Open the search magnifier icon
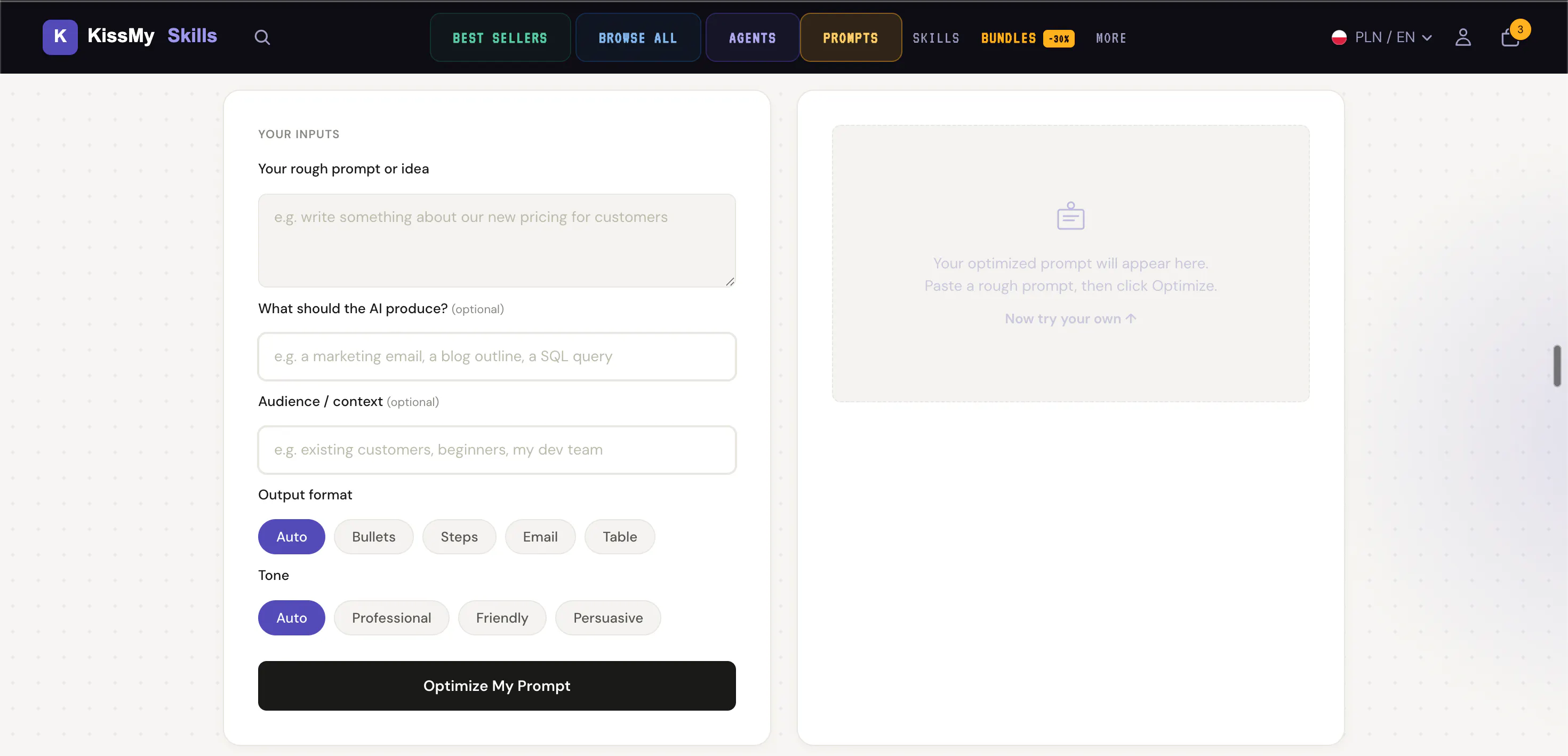Screen dimensions: 1568x756 pos(262,38)
